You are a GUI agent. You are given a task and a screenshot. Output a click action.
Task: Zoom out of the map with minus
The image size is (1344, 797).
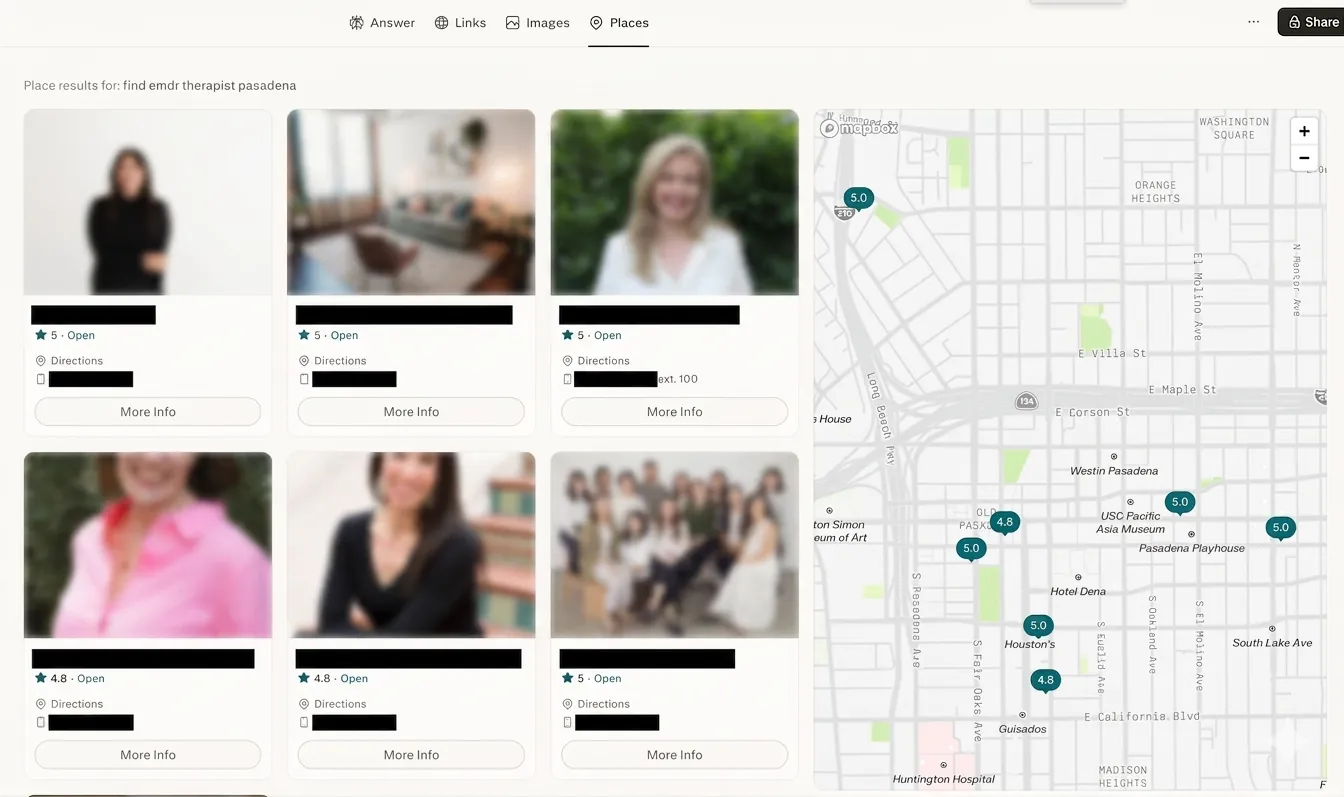[x=1304, y=158]
